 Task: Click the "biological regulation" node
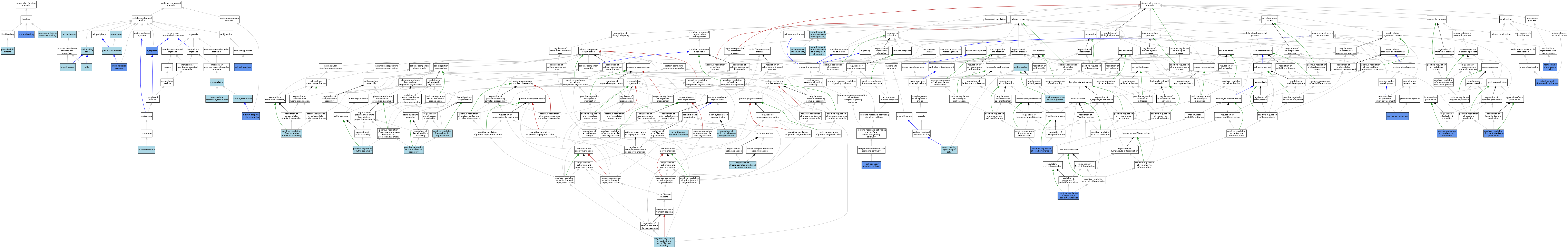coord(996,19)
